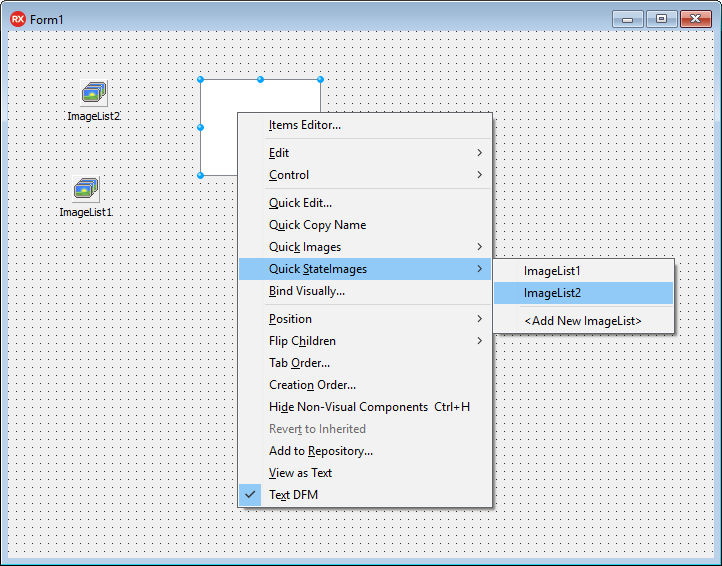Expand the Position submenu

(x=365, y=319)
